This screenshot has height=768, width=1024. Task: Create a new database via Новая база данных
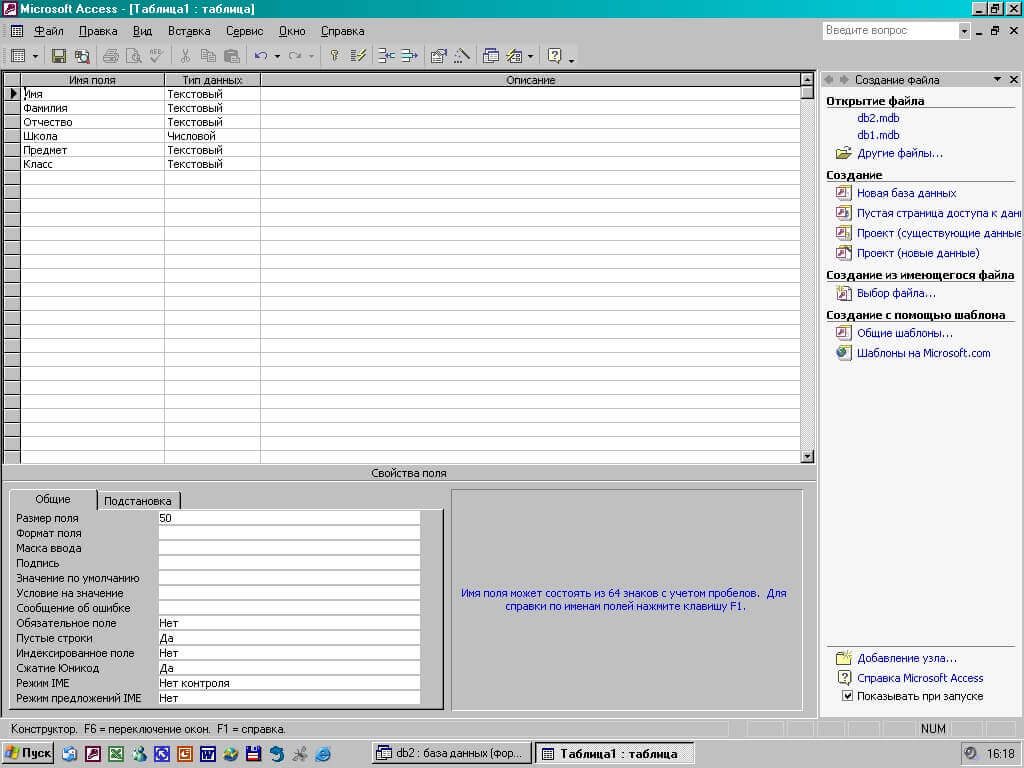click(x=906, y=192)
